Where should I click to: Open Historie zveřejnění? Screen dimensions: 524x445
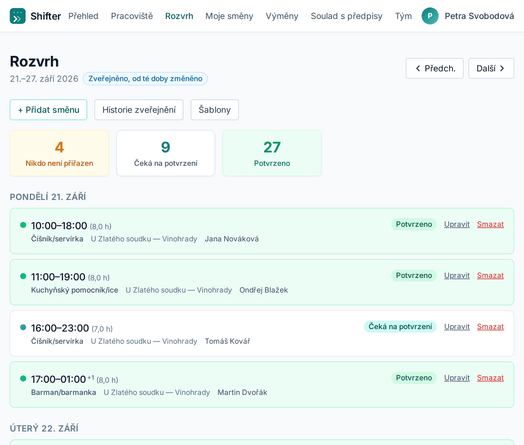click(139, 110)
